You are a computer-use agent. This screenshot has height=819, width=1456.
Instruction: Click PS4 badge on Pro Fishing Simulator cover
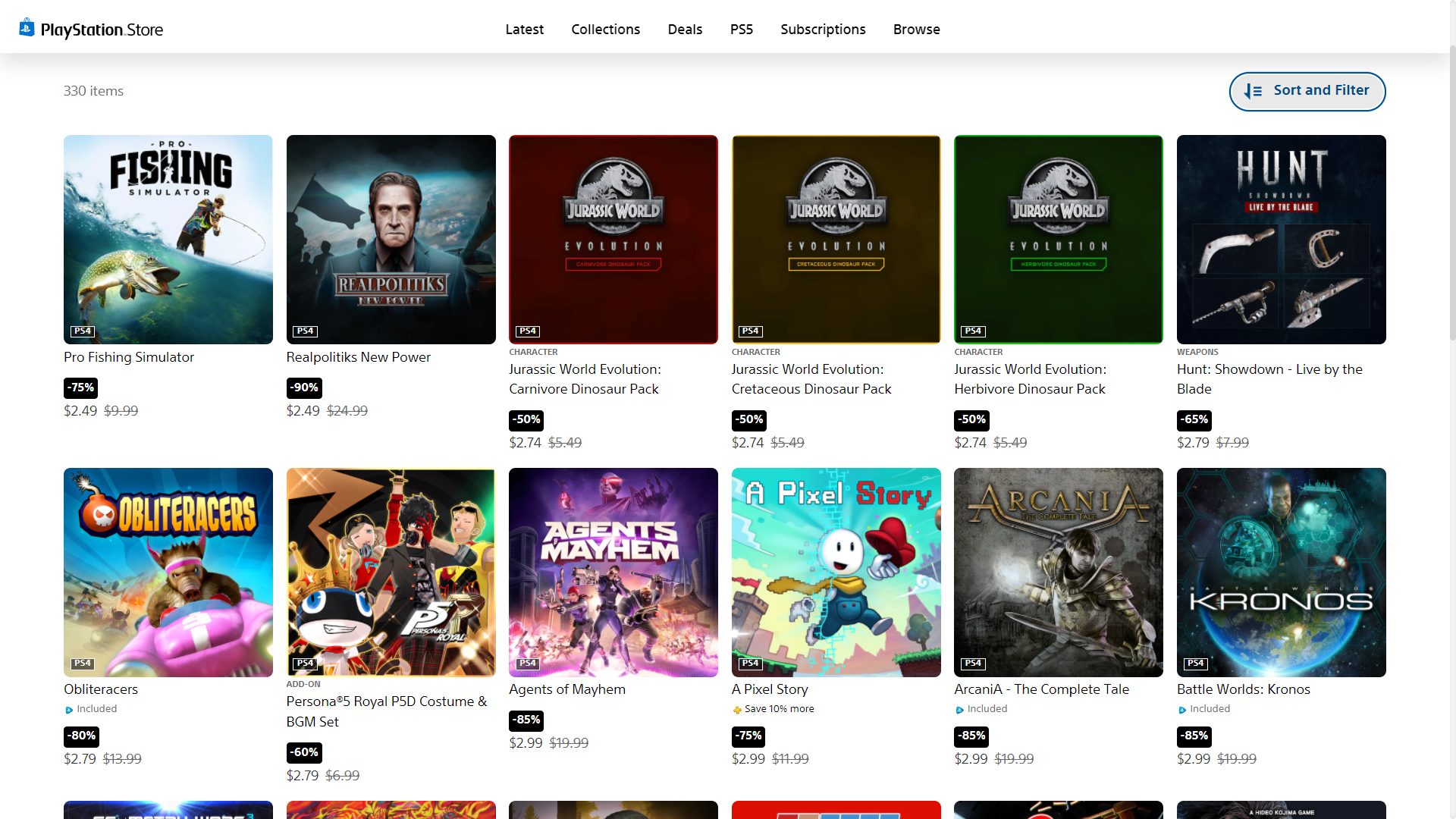tap(83, 331)
